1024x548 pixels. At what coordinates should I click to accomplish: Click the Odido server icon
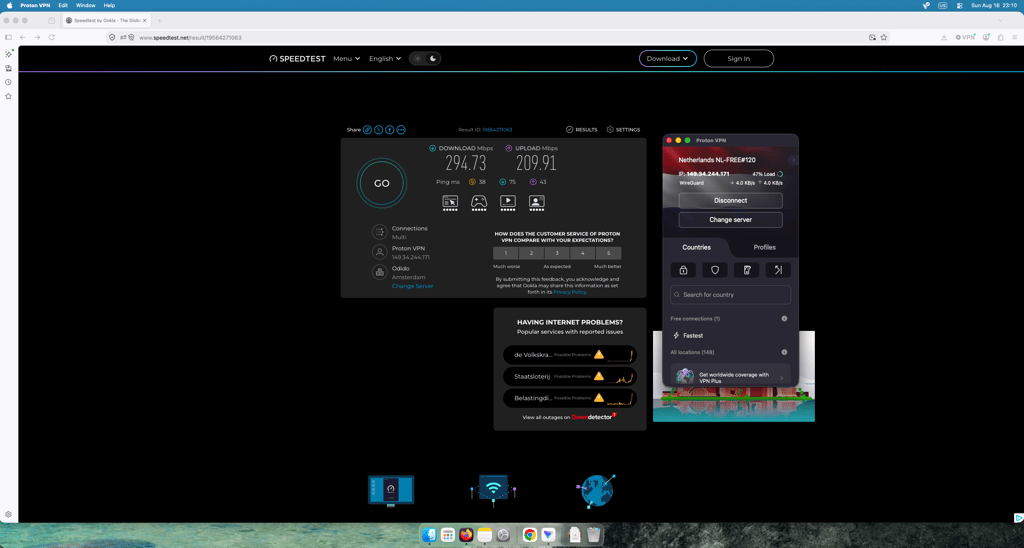[379, 272]
